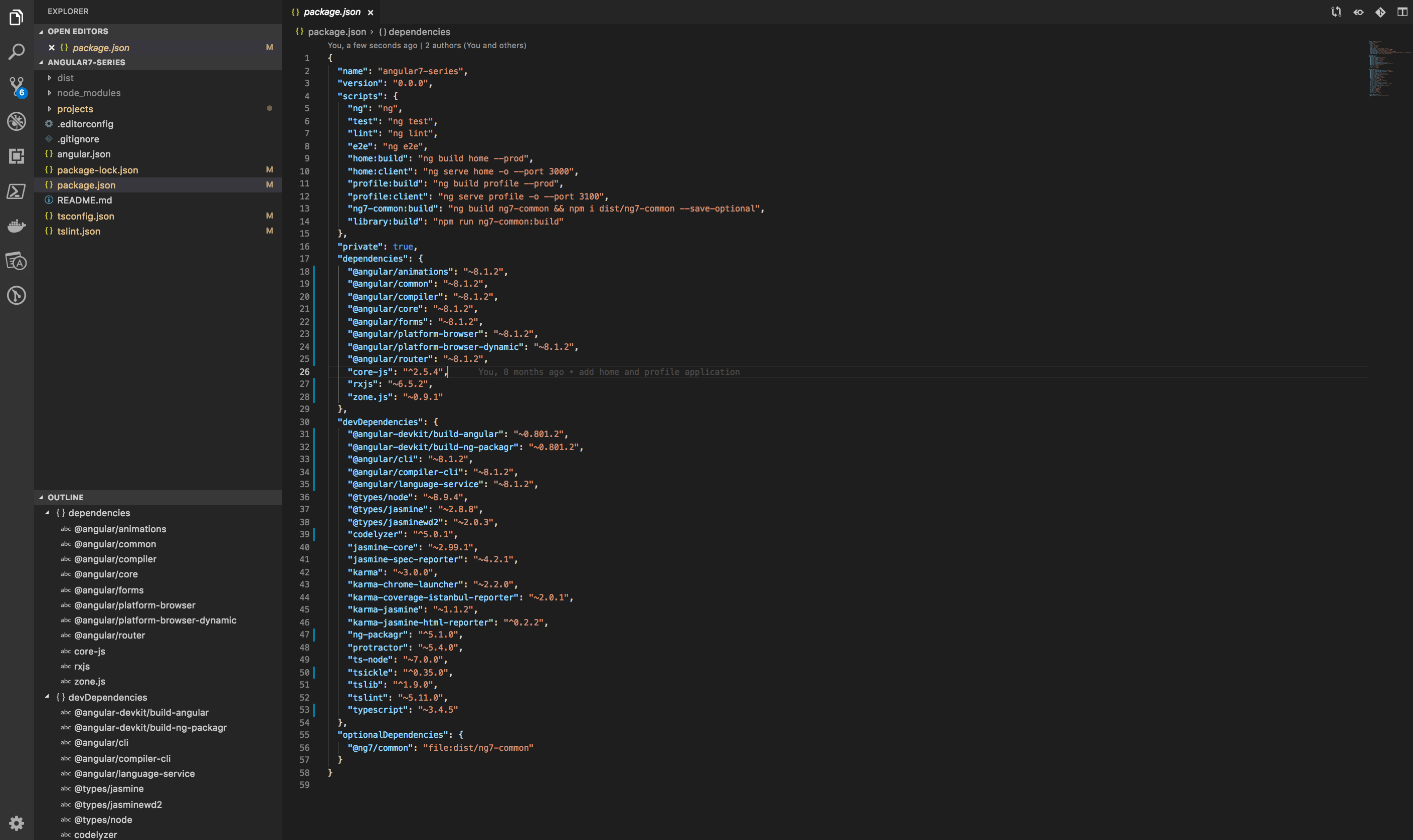The width and height of the screenshot is (1413, 840).
Task: Open the Docker whale panel
Action: (x=17, y=226)
